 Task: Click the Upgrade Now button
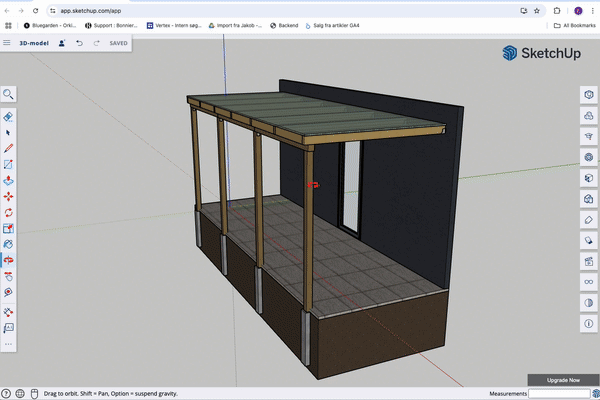563,380
